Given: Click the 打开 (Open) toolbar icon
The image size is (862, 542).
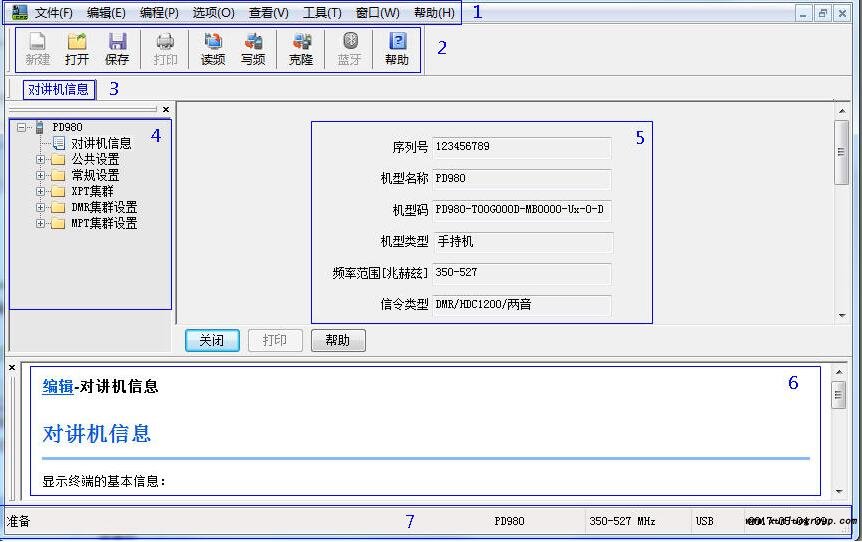Looking at the screenshot, I should point(77,49).
